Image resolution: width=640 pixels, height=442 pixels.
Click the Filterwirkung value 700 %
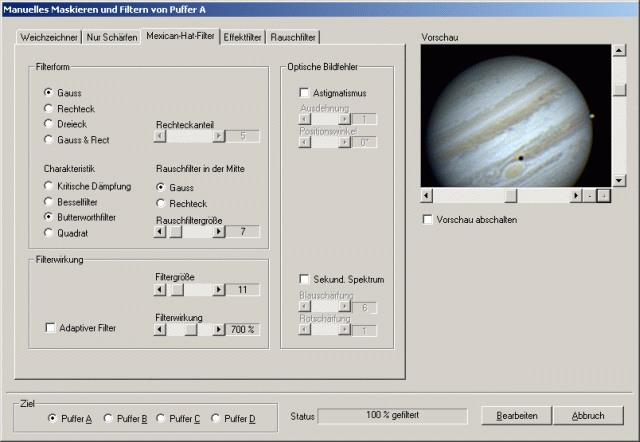point(243,329)
